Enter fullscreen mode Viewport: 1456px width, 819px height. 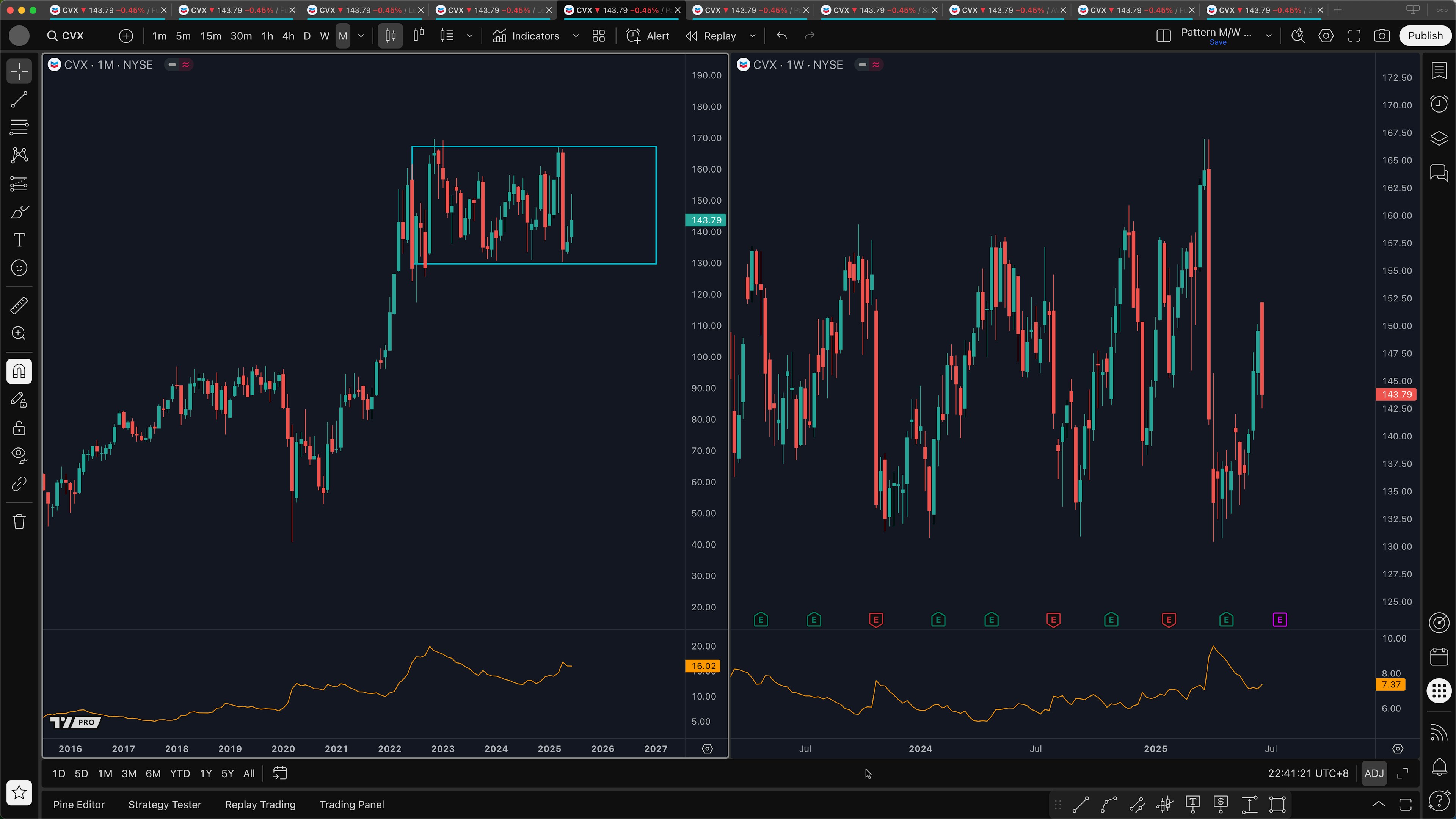[x=1354, y=36]
